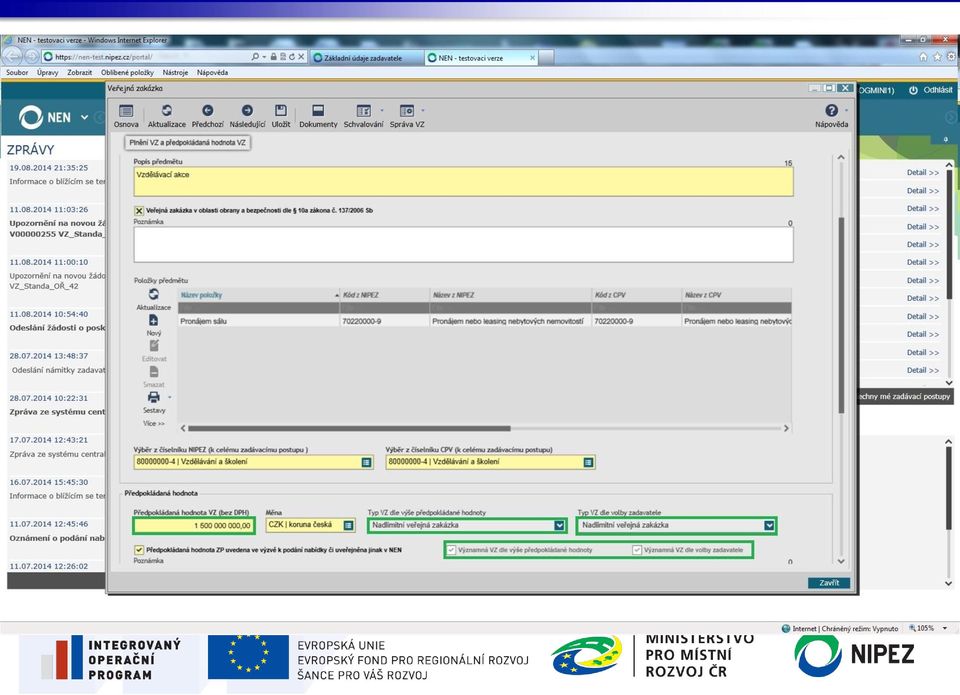960x695 pixels.
Task: Click the dialog's vertical scrollbar thumb
Action: click(x=841, y=315)
